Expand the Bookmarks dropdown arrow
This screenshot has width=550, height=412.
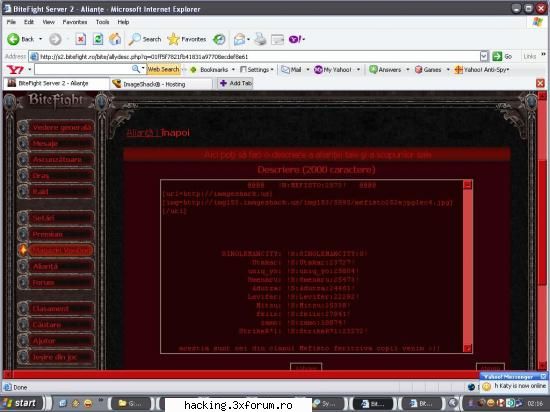click(233, 69)
